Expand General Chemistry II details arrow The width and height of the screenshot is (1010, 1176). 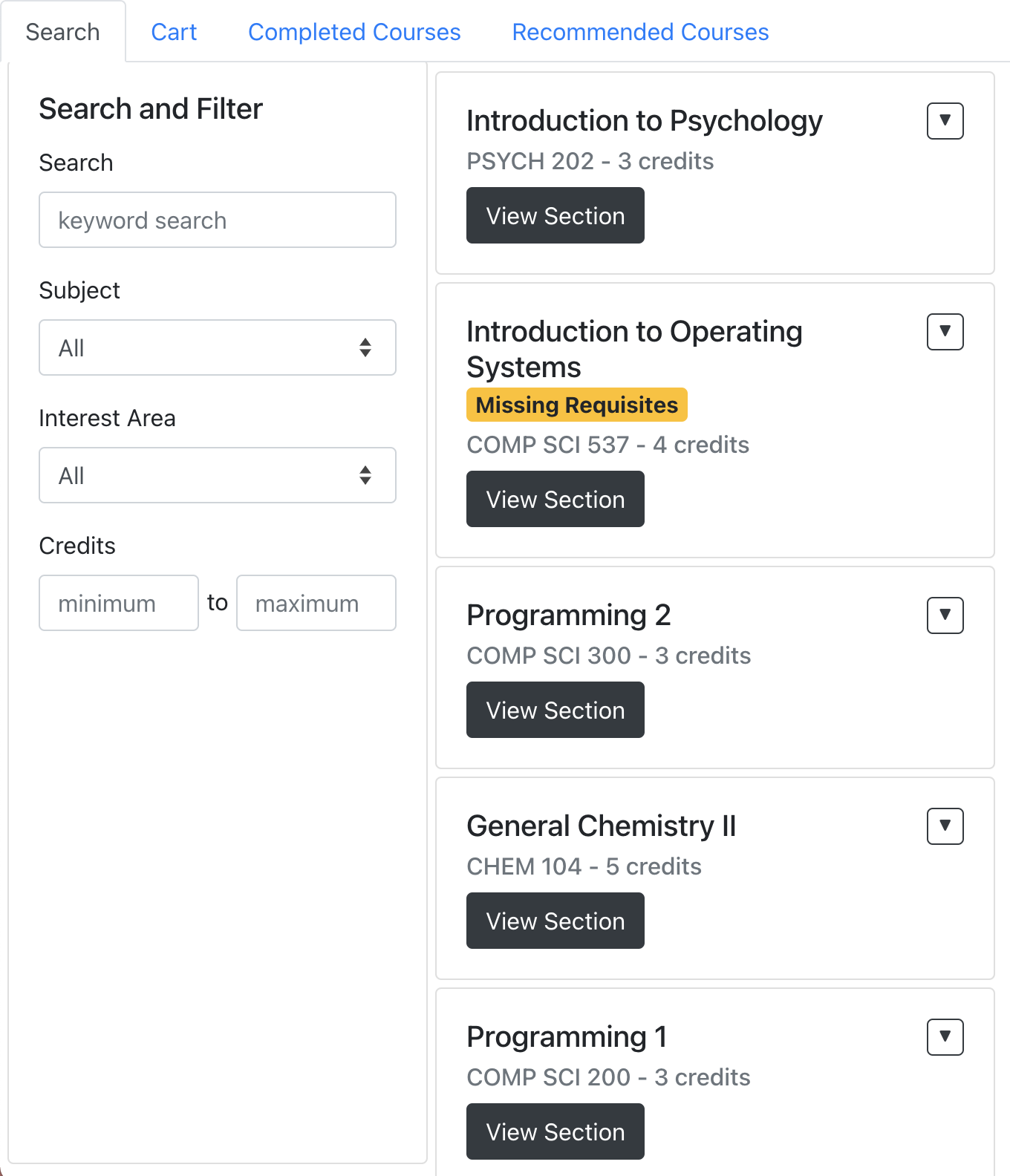click(945, 826)
